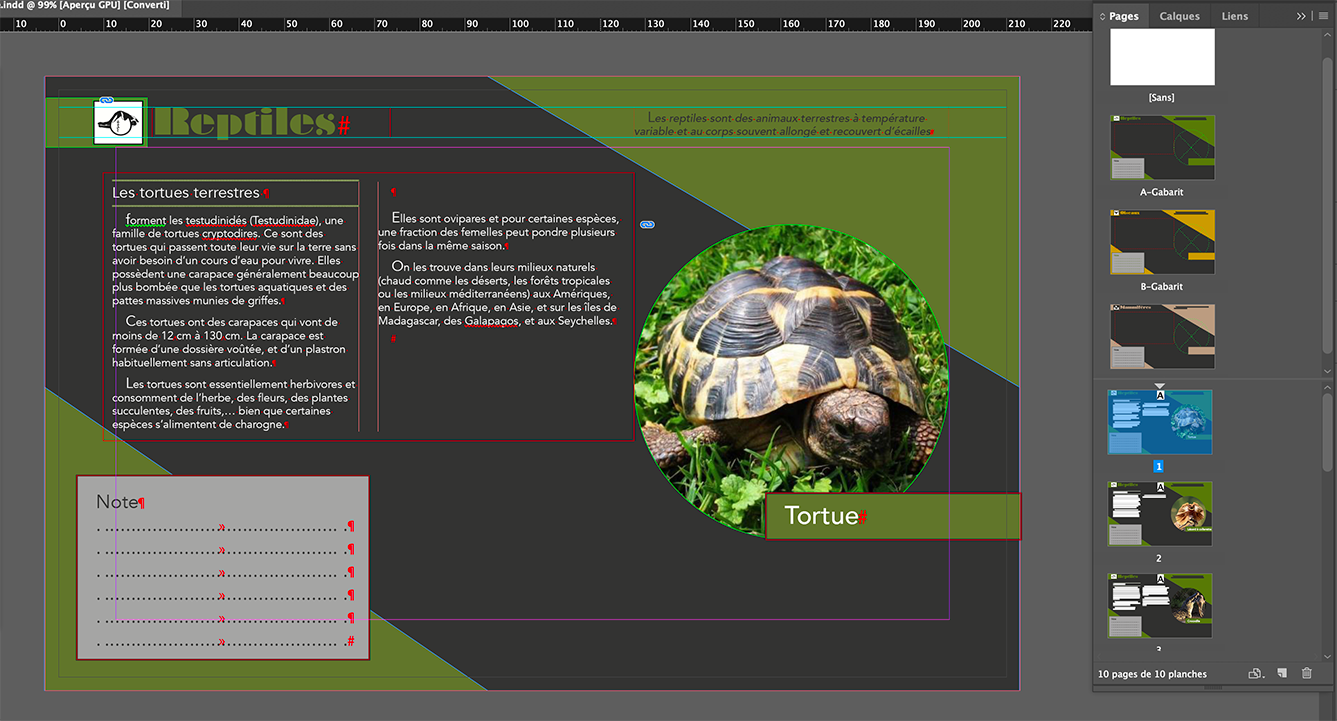Click the blue text thread icon on the canvas

pyautogui.click(x=647, y=224)
